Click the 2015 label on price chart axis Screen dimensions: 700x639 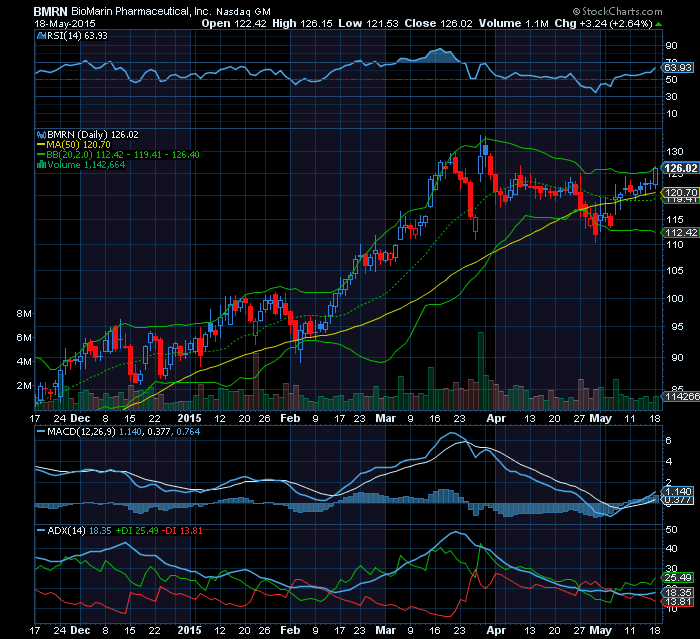pos(189,418)
